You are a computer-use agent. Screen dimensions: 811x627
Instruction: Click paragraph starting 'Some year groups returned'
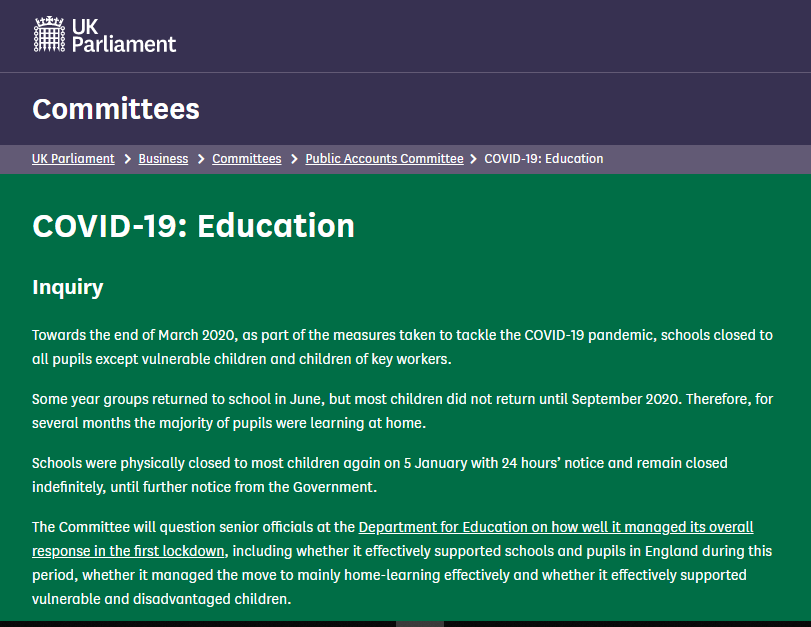pos(402,411)
